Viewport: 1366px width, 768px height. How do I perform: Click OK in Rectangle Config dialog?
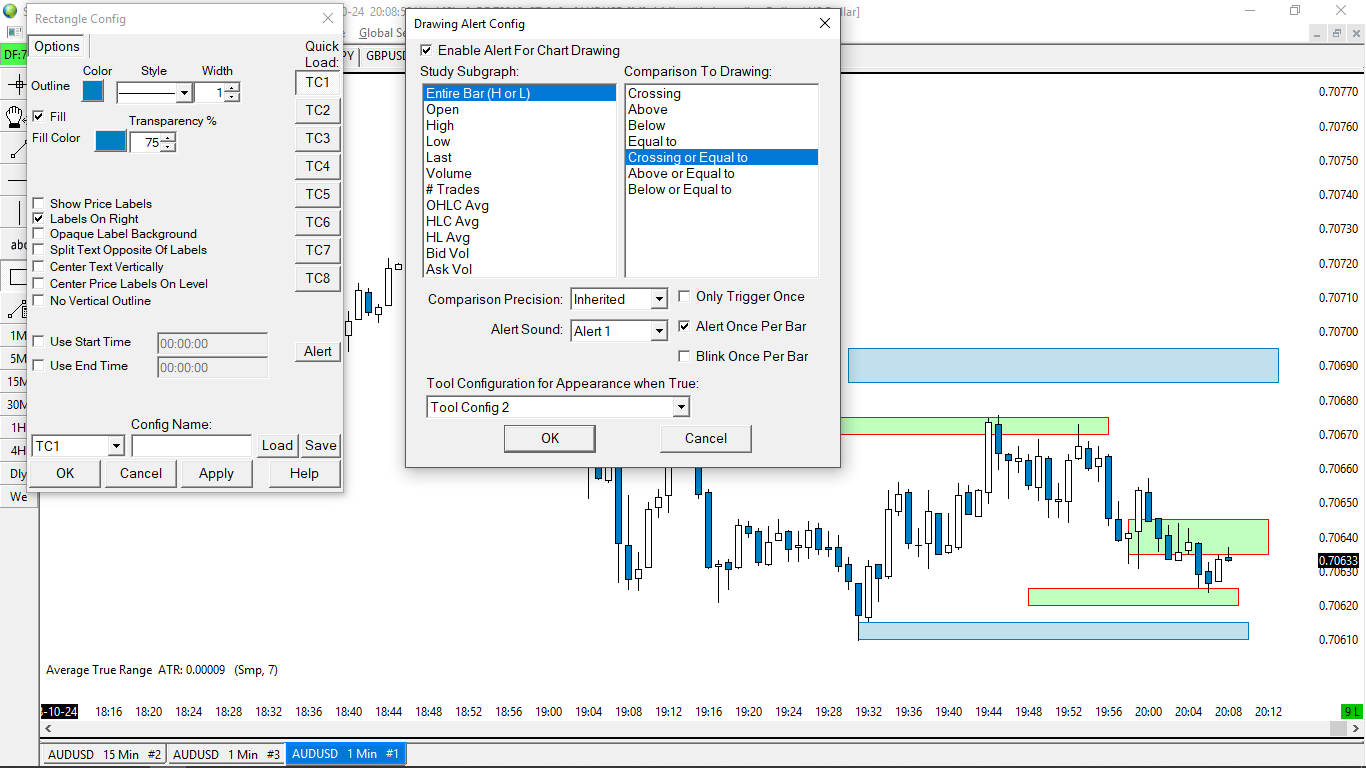point(65,473)
